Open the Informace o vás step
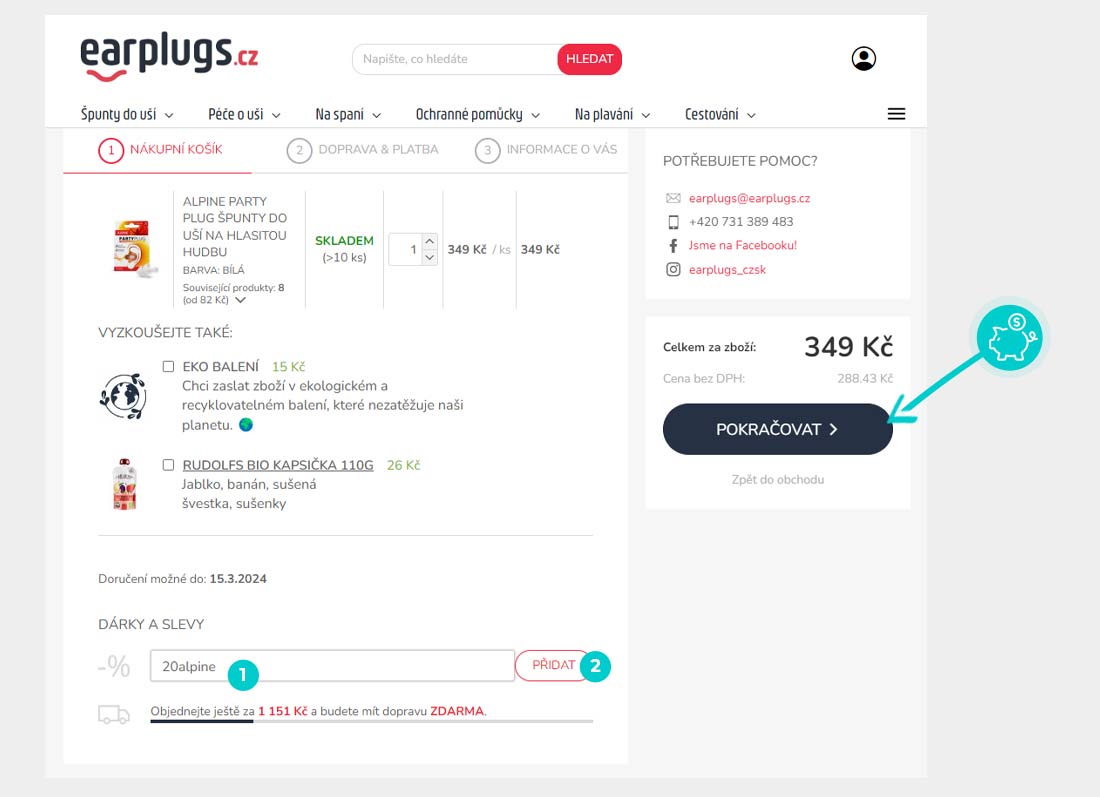 [546, 150]
